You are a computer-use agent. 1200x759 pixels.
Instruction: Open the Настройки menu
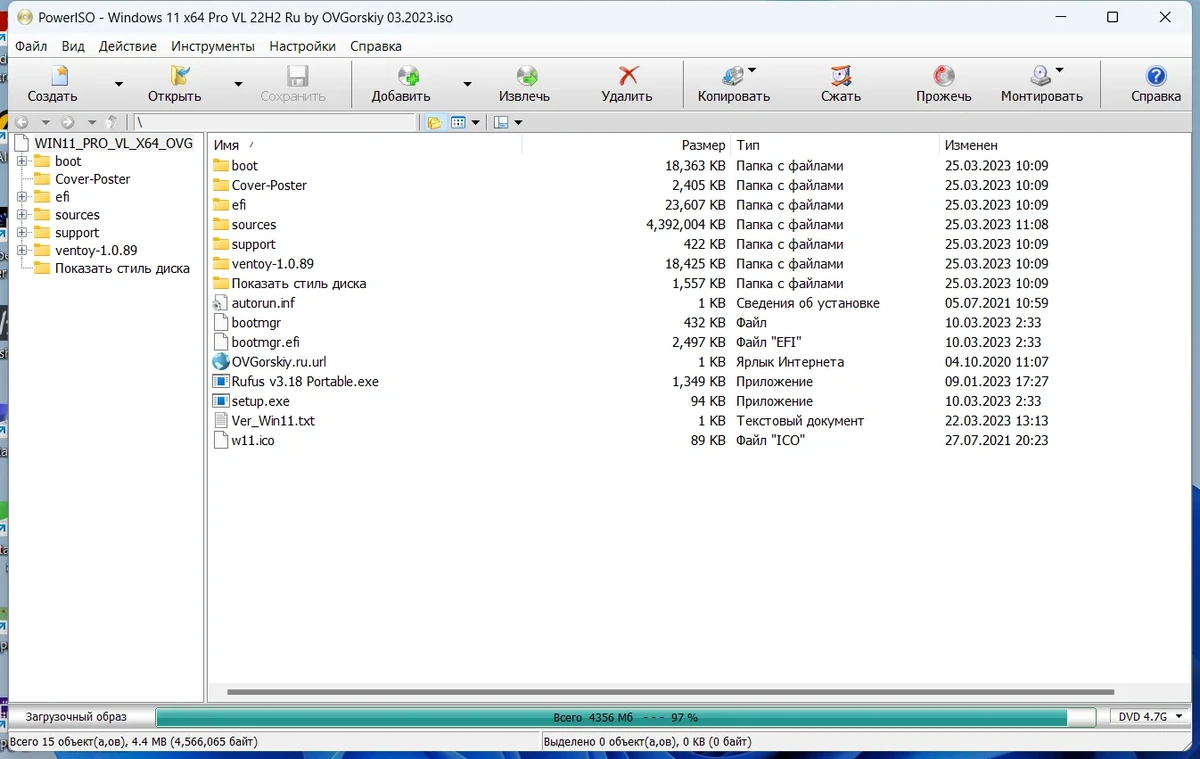303,46
